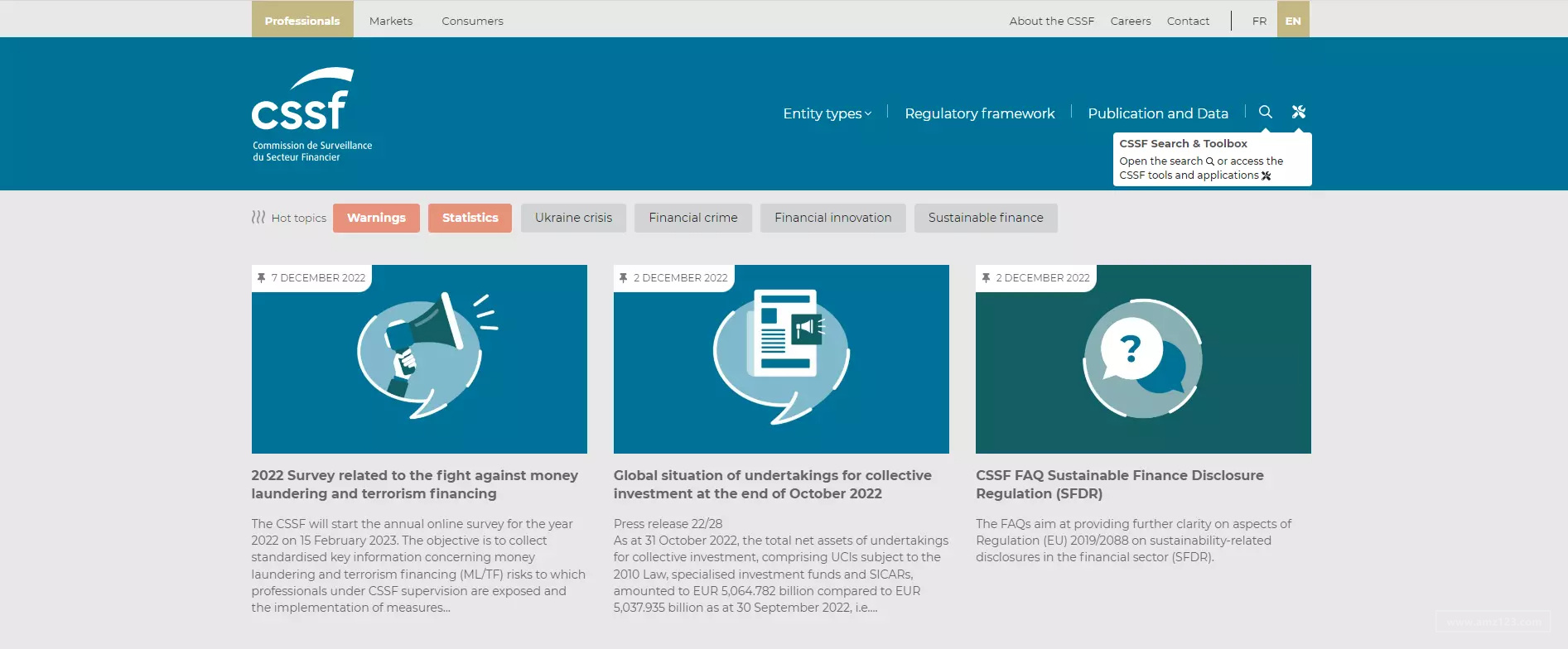Open the Warnings hot topic
The image size is (1568, 649).
376,218
